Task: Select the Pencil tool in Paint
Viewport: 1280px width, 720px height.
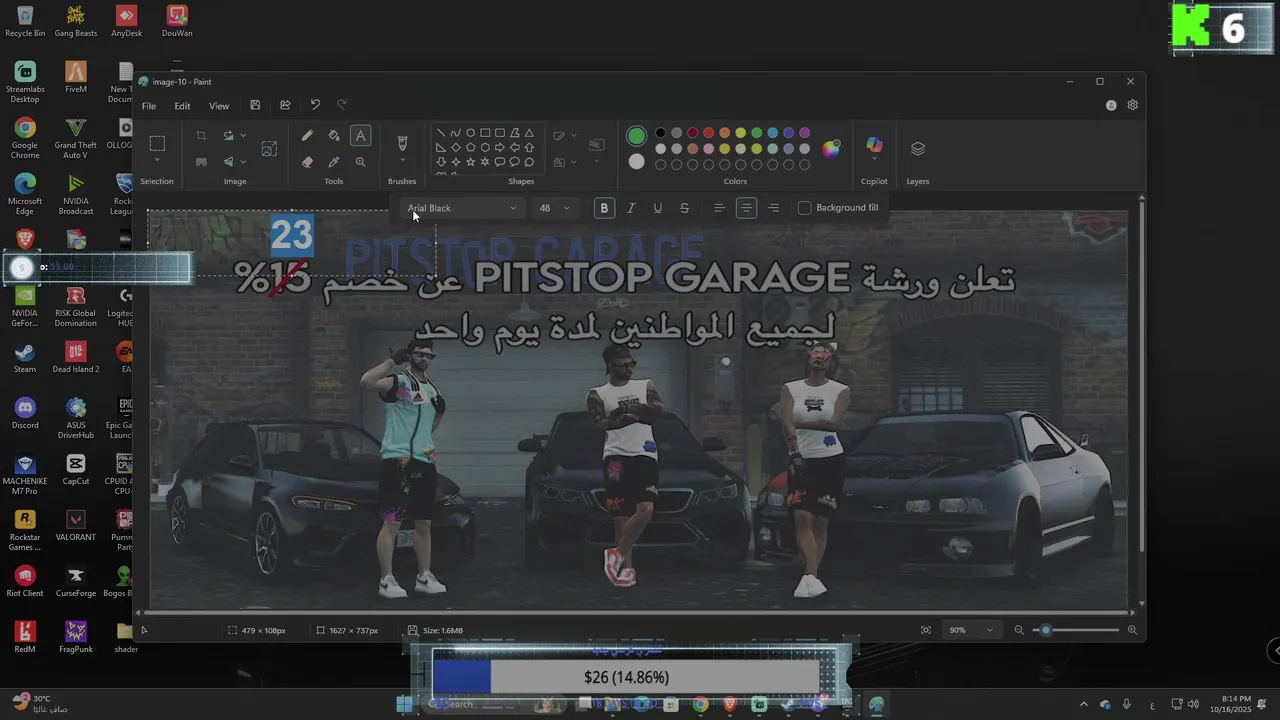Action: [307, 136]
